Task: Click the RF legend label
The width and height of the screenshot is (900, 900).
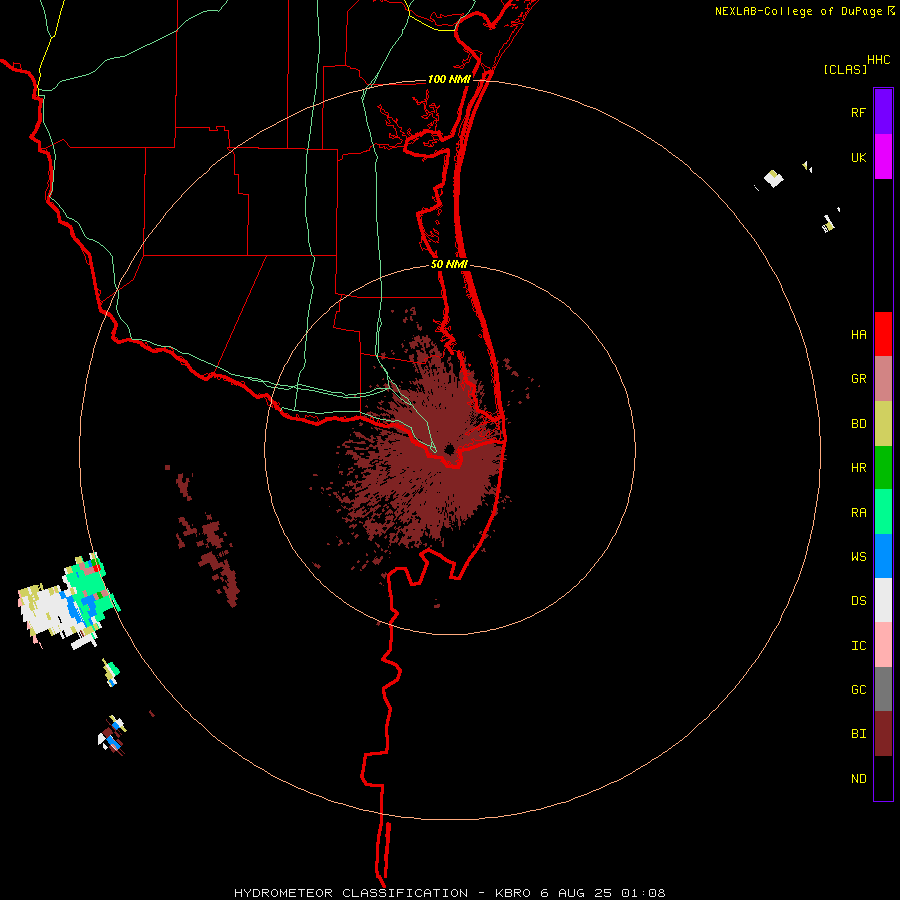Action: 858,112
